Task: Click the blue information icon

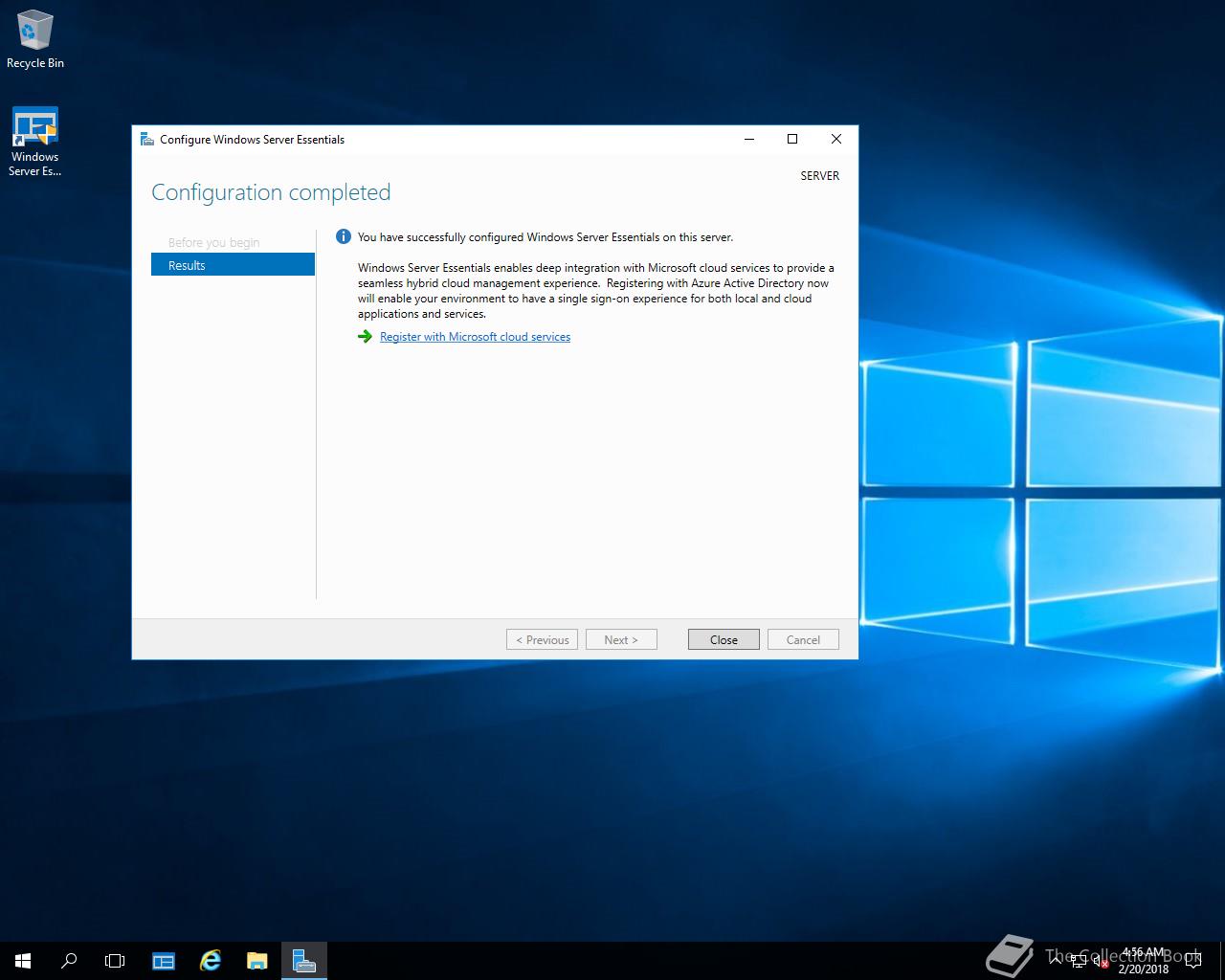Action: [344, 236]
